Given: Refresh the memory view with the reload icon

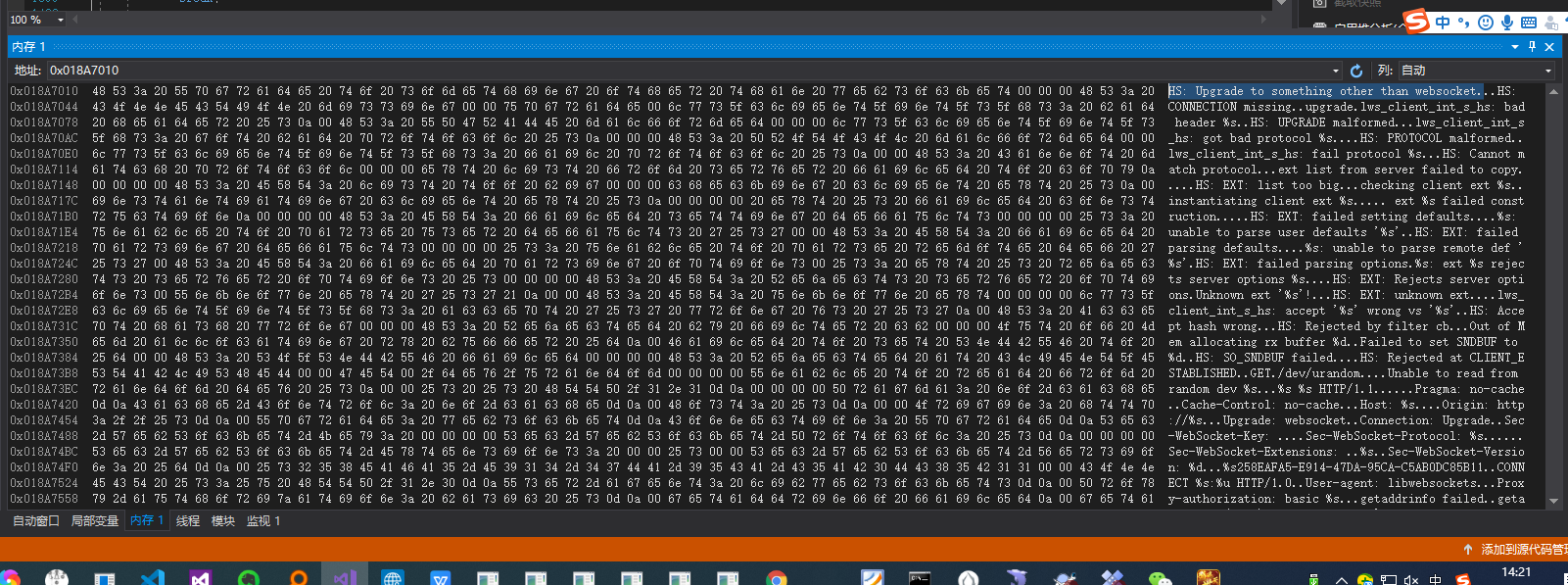Looking at the screenshot, I should 1356,71.
